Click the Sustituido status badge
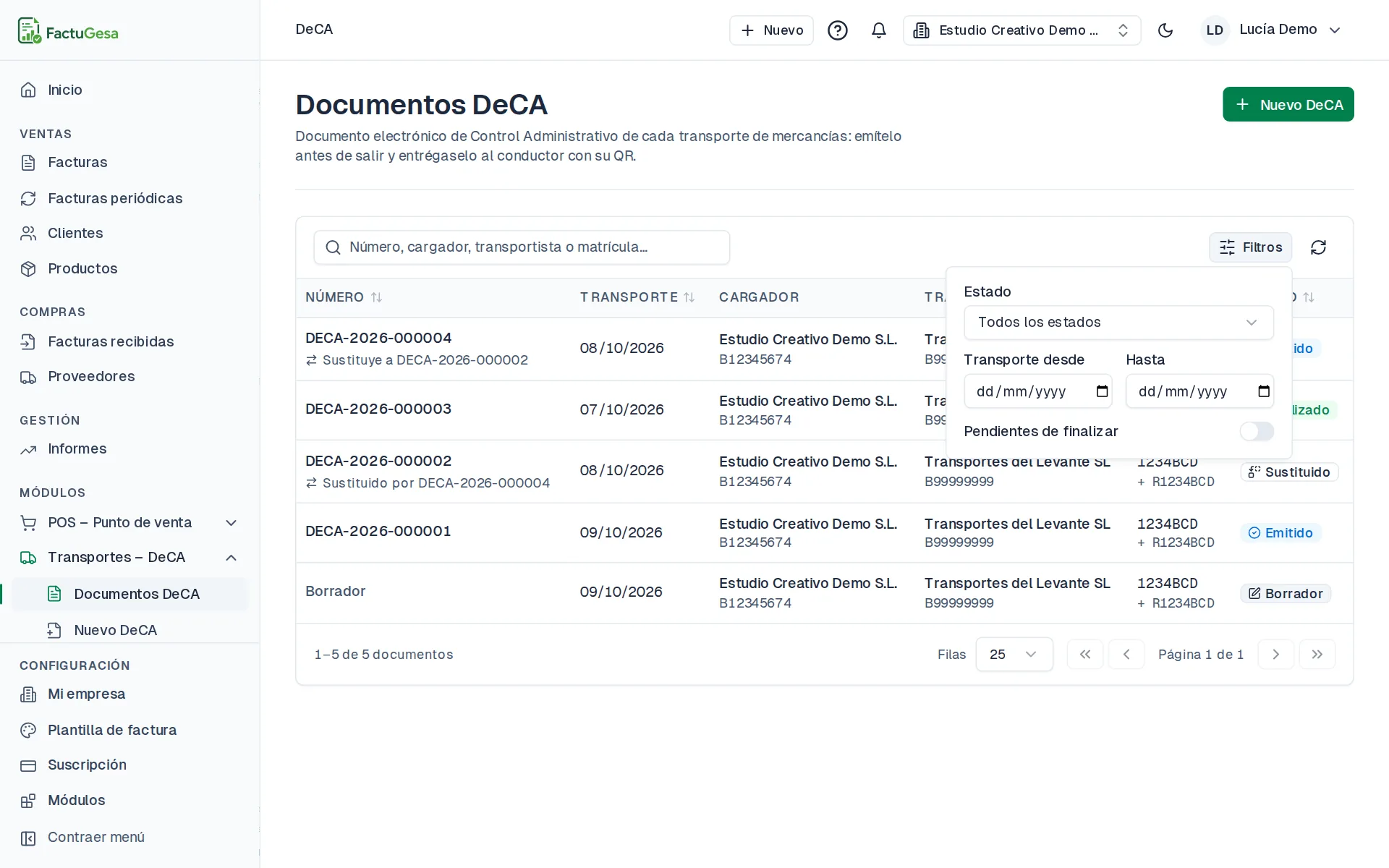1389x868 pixels. (x=1289, y=472)
